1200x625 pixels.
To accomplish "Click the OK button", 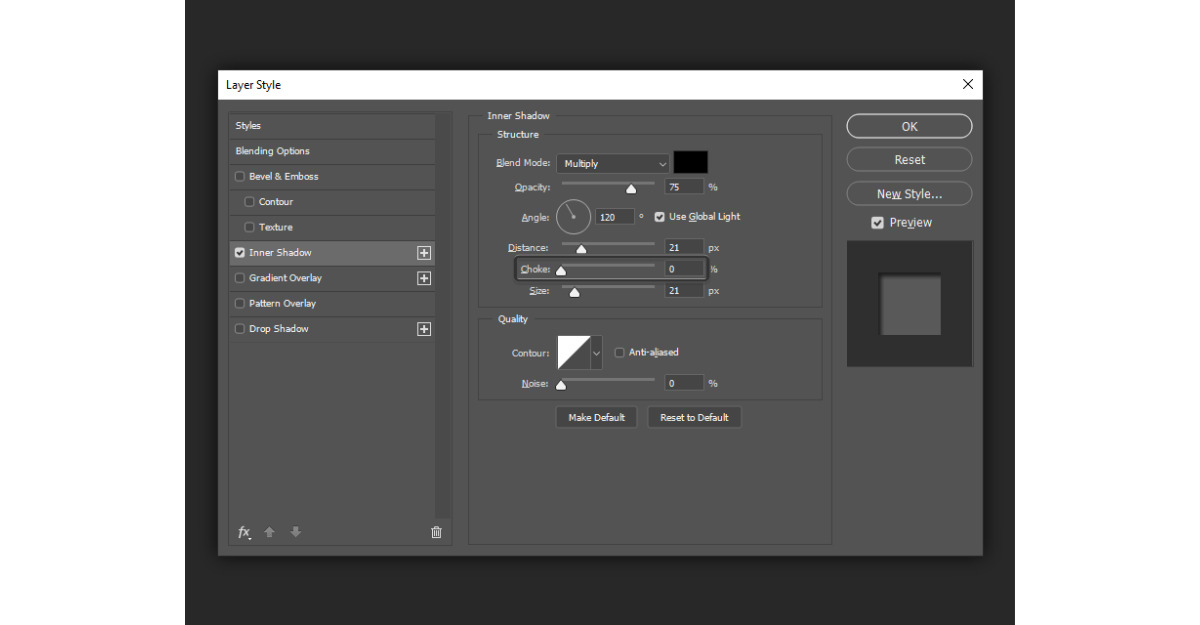I will coord(909,126).
